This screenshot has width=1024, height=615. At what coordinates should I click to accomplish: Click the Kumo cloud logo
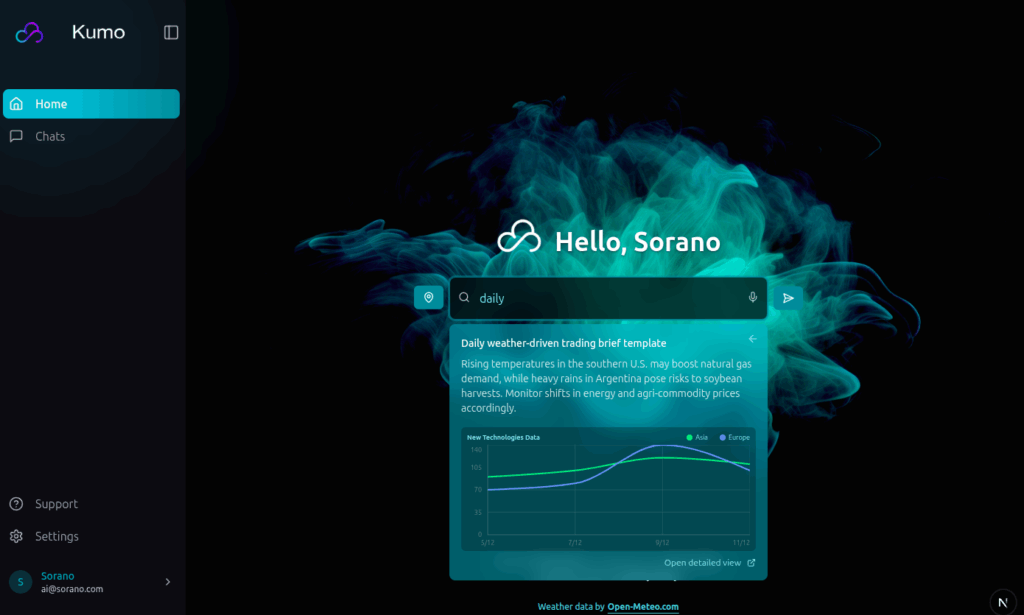29,32
